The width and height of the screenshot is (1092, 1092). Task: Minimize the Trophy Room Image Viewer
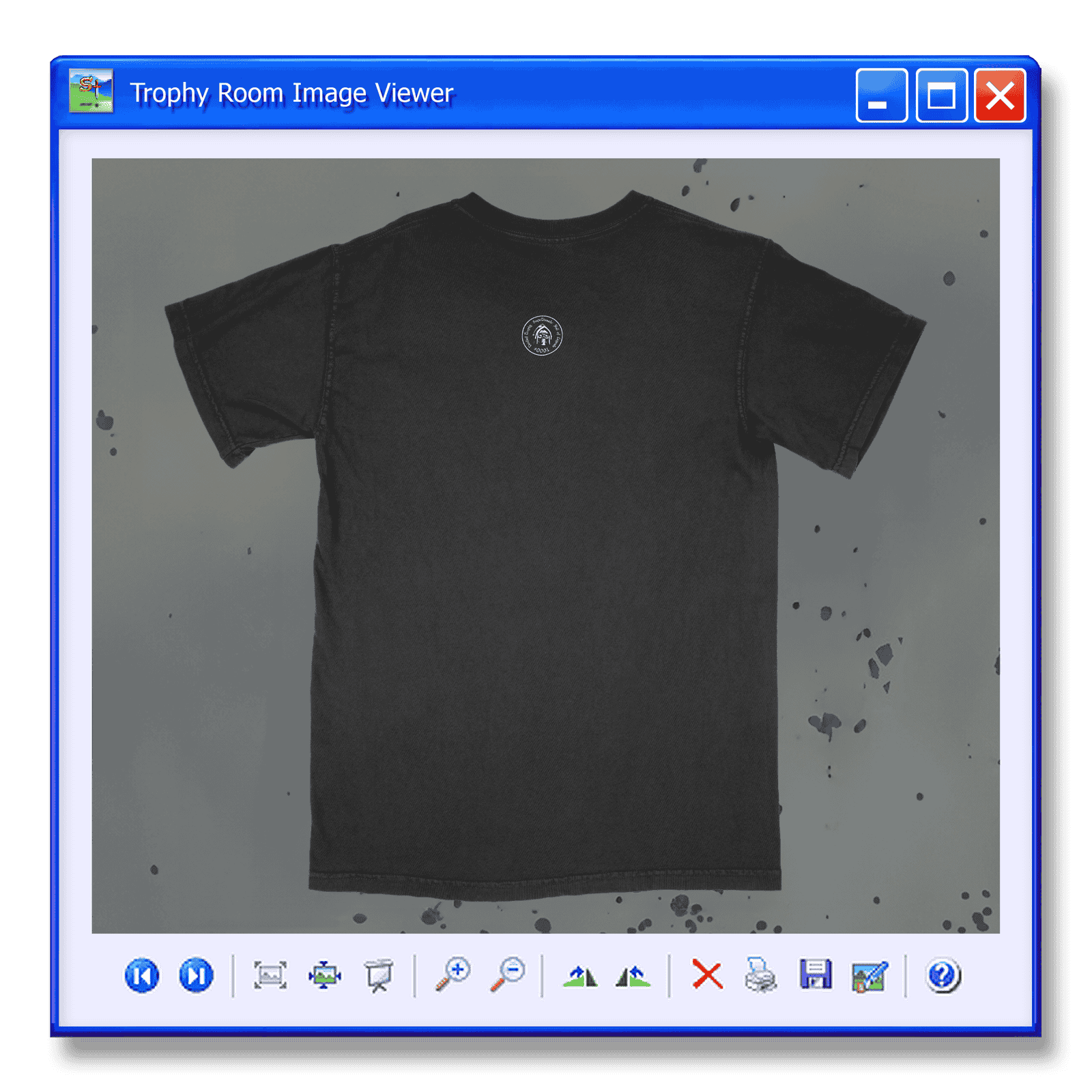(x=882, y=95)
